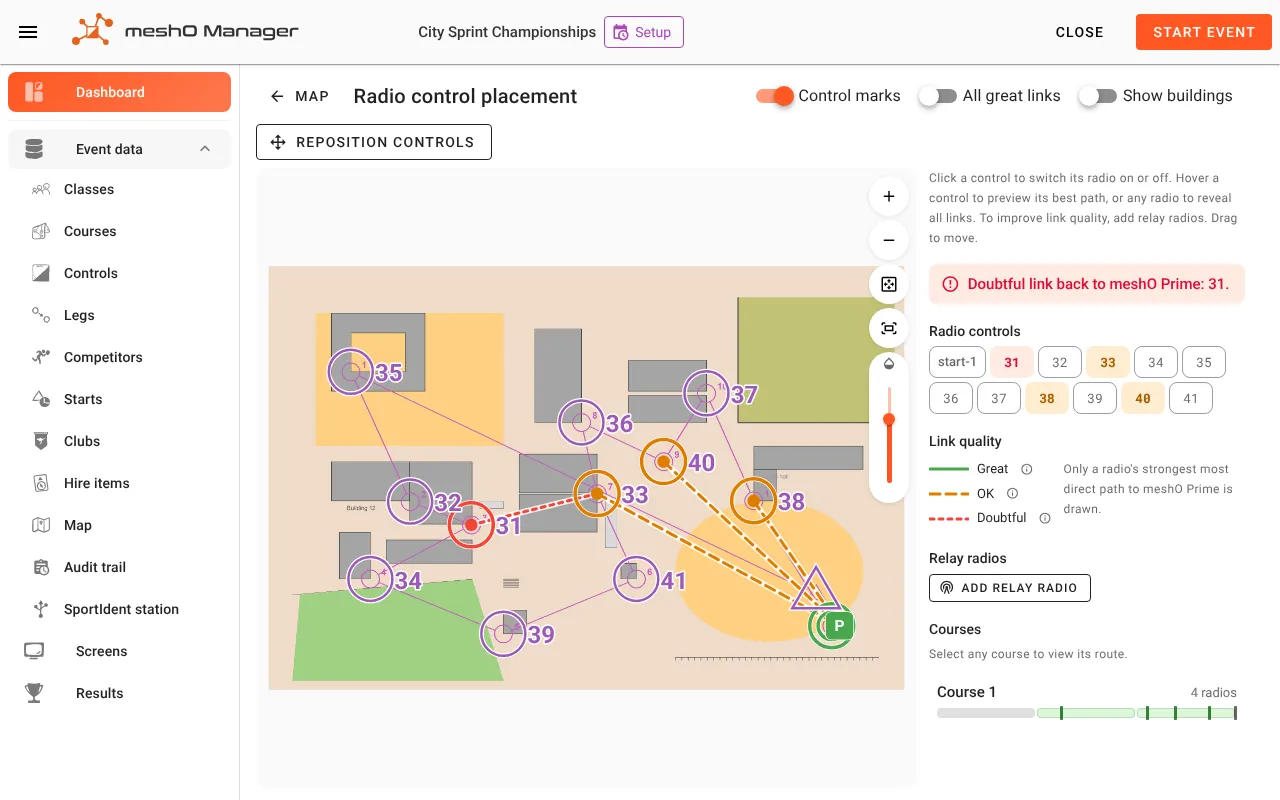Click the opacity icon above the slider
The height and width of the screenshot is (800, 1280).
889,366
